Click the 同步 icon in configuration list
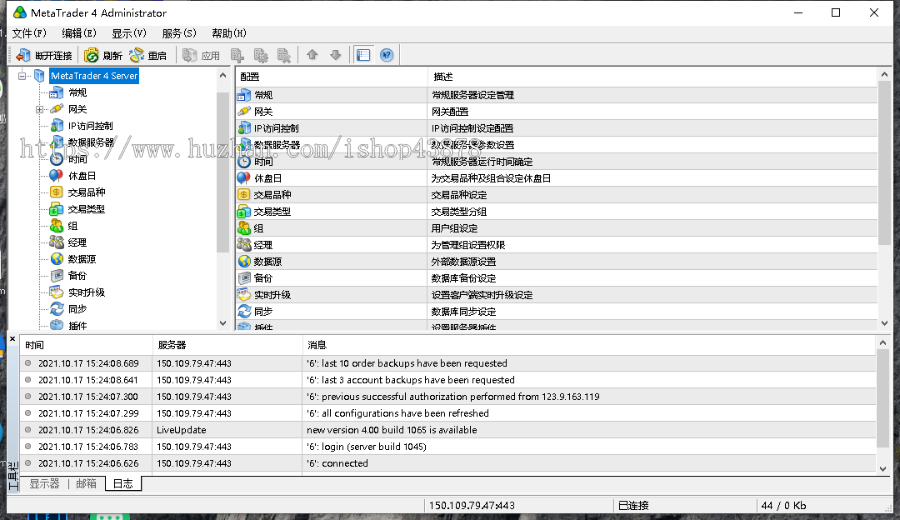Viewport: 900px width, 520px height. point(245,311)
